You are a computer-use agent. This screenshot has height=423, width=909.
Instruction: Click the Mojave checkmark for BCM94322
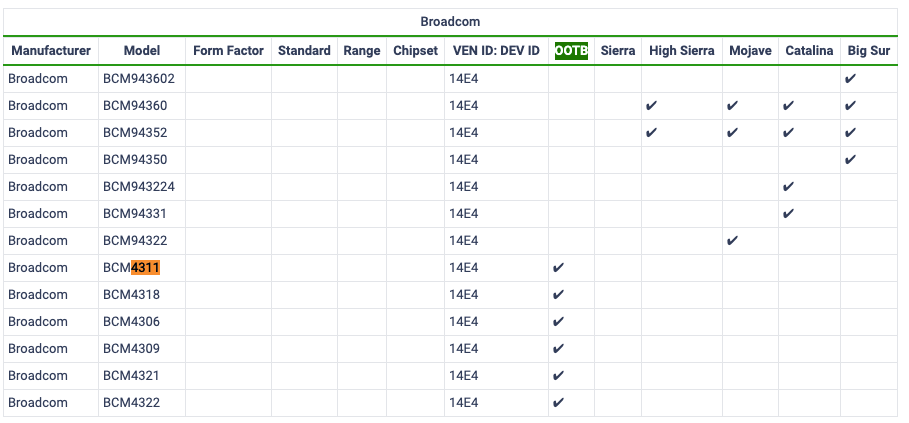click(732, 241)
